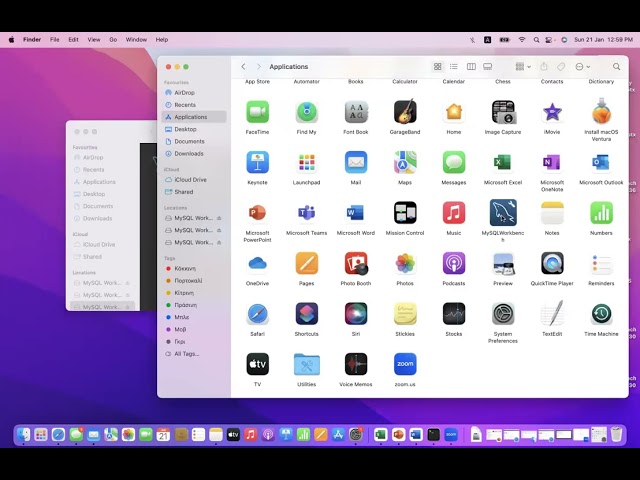Select the zoom.us app icon

tap(405, 364)
